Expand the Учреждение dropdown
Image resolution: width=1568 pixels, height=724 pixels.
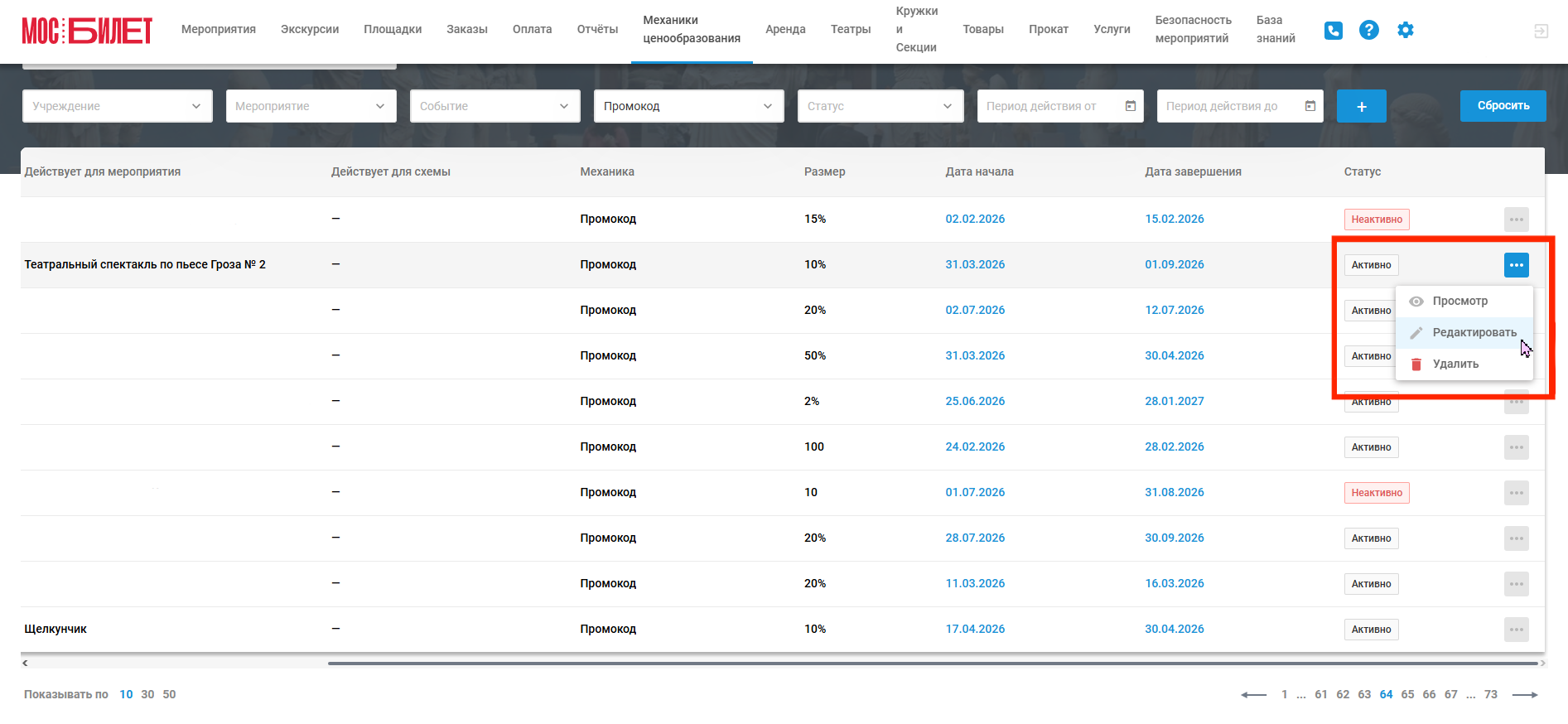coord(118,106)
